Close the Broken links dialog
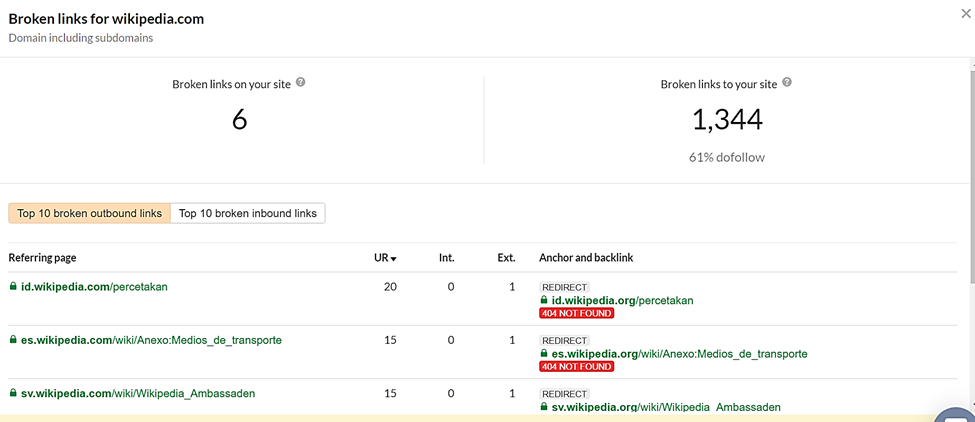The width and height of the screenshot is (975, 422). tap(966, 14)
